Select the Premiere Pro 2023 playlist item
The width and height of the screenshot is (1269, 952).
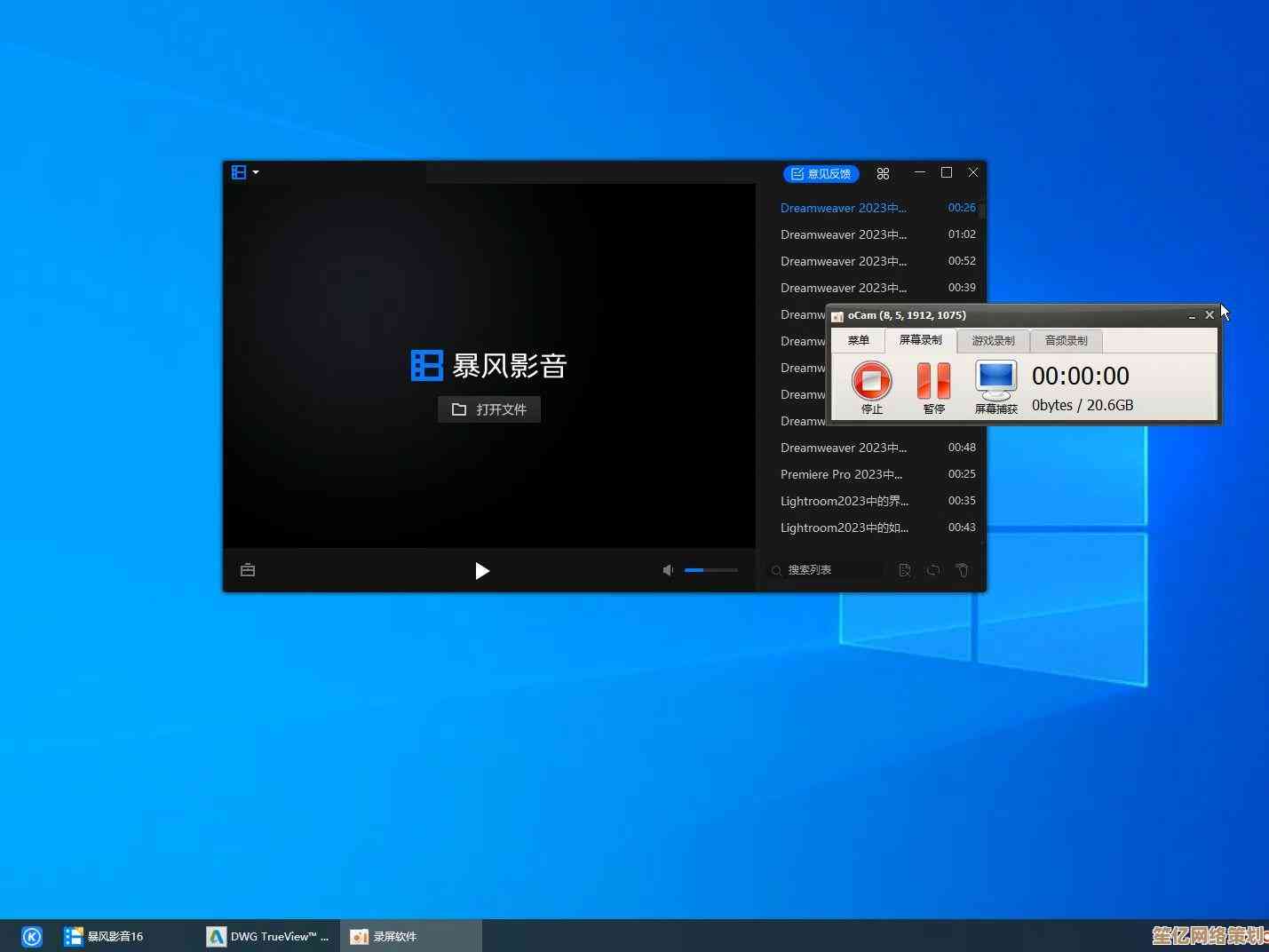click(841, 474)
